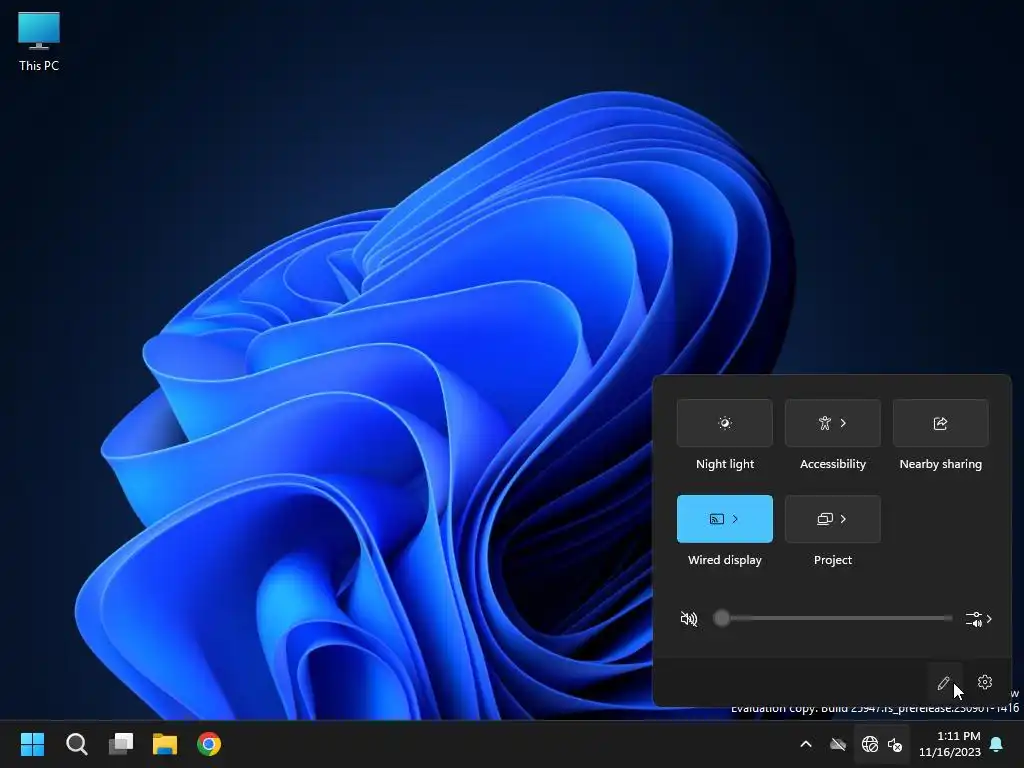Viewport: 1024px width, 768px height.
Task: Toggle Nearby sharing tile
Action: 940,423
